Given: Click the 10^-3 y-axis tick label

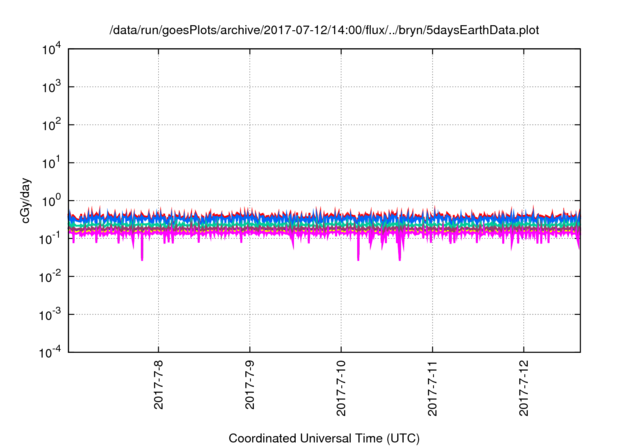Looking at the screenshot, I should pos(50,315).
